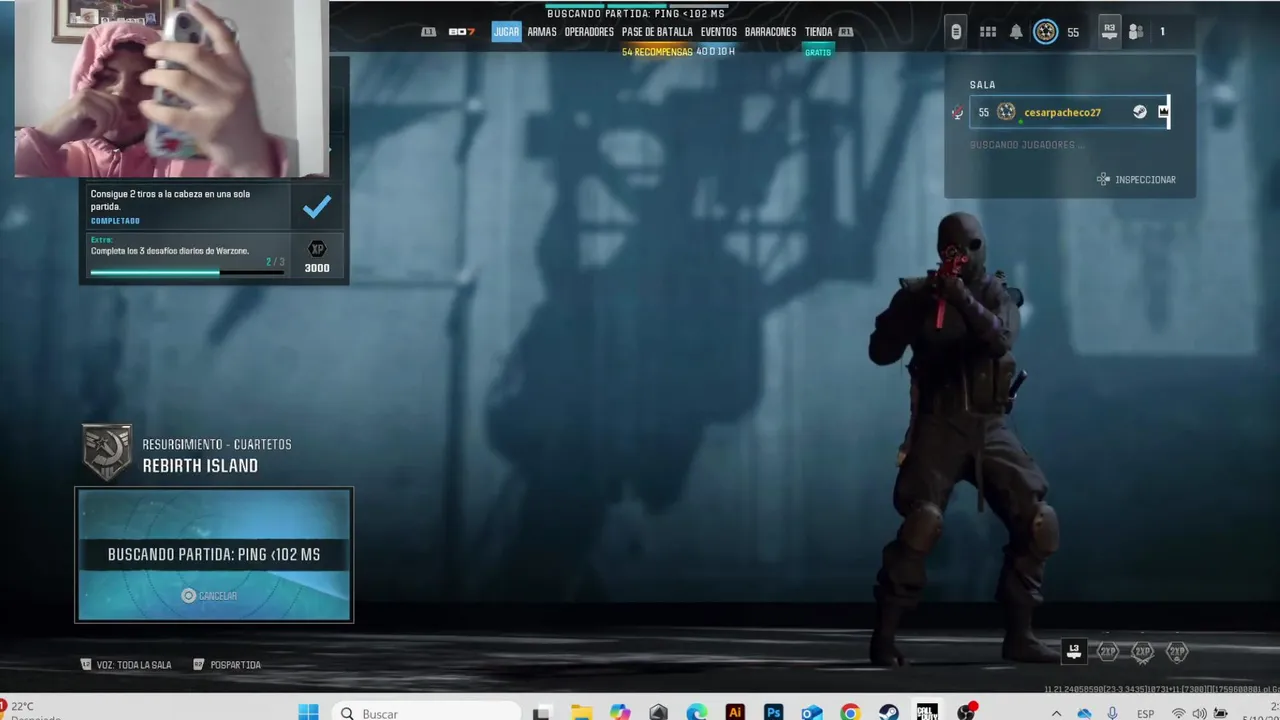The width and height of the screenshot is (1280, 720).
Task: Click the GRATIS tag under TIENDA
Action: pyautogui.click(x=818, y=52)
